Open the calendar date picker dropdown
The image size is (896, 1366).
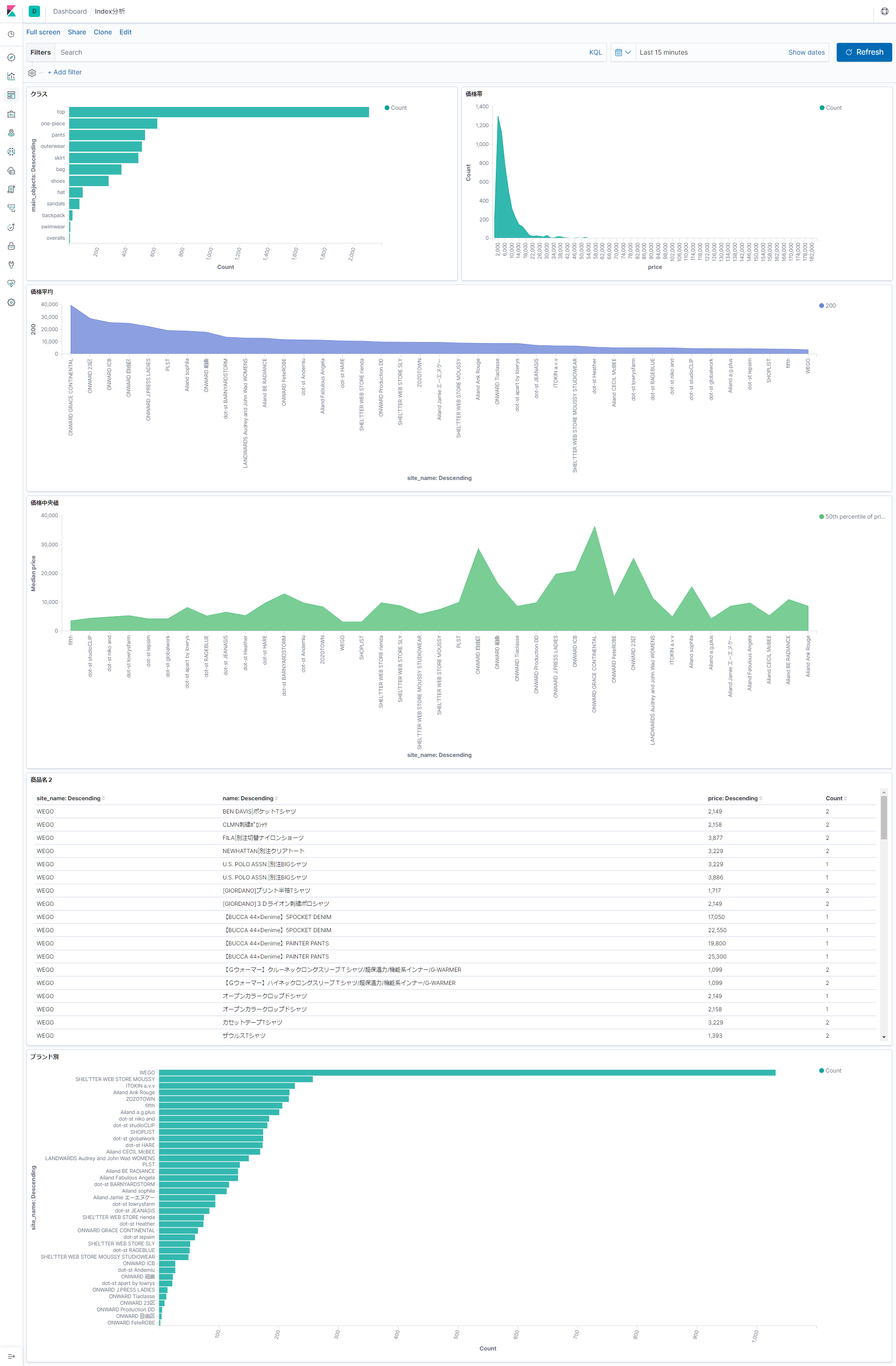pyautogui.click(x=622, y=52)
